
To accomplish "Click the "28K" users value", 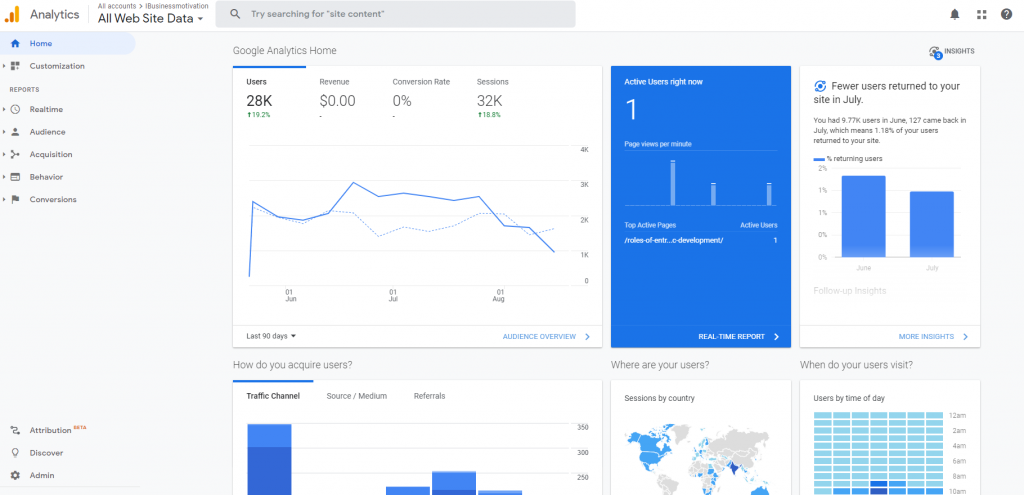I will click(259, 101).
